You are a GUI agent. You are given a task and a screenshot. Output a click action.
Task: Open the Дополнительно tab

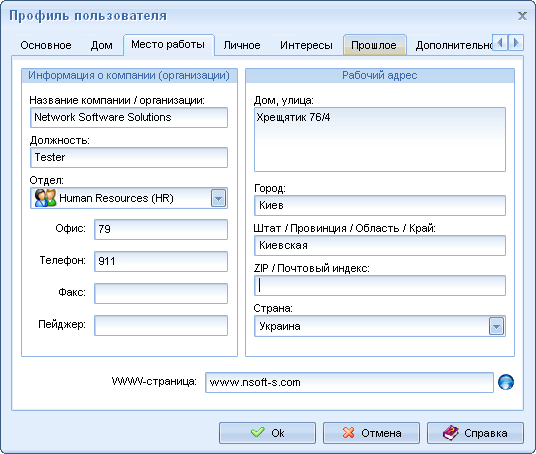click(x=453, y=45)
